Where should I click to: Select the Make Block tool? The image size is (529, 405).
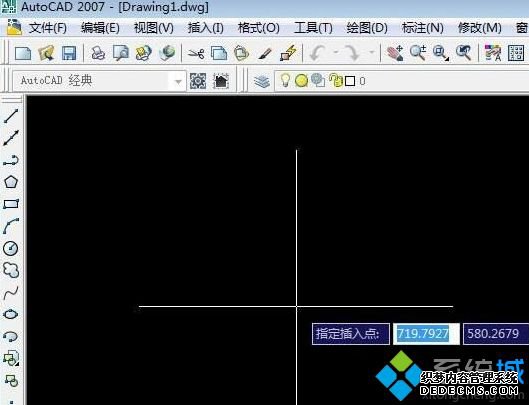(11, 381)
